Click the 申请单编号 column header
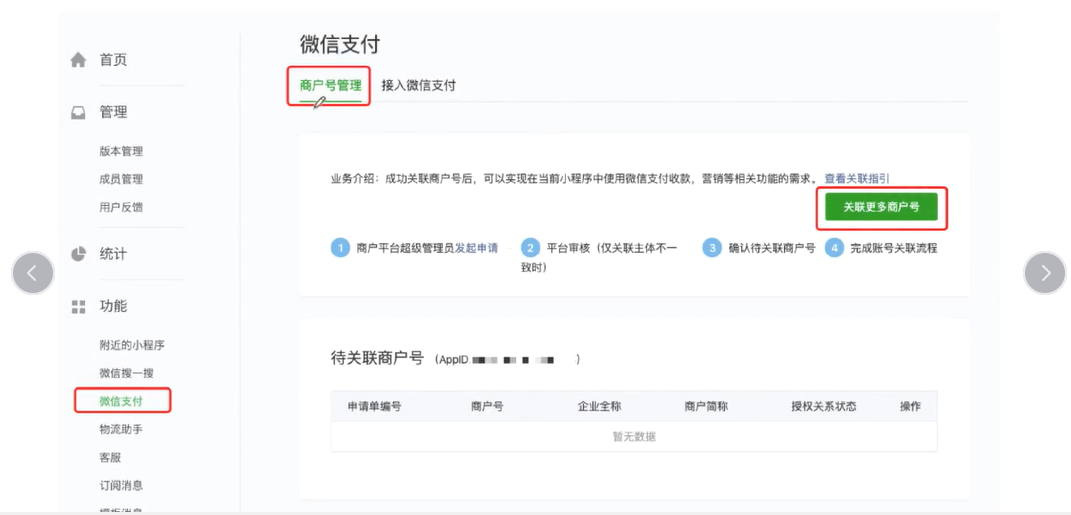Viewport: 1071px width, 515px height. click(374, 406)
